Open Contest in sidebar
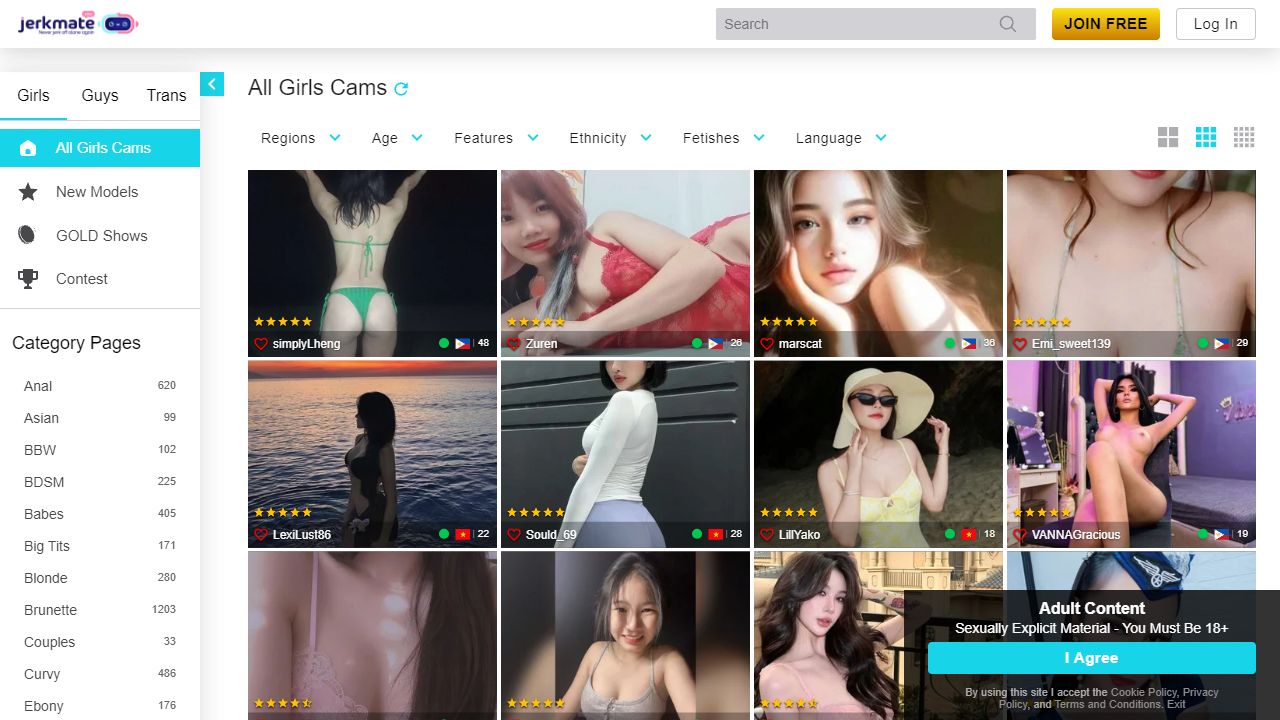Screen dimensions: 1280x720 coord(100,279)
